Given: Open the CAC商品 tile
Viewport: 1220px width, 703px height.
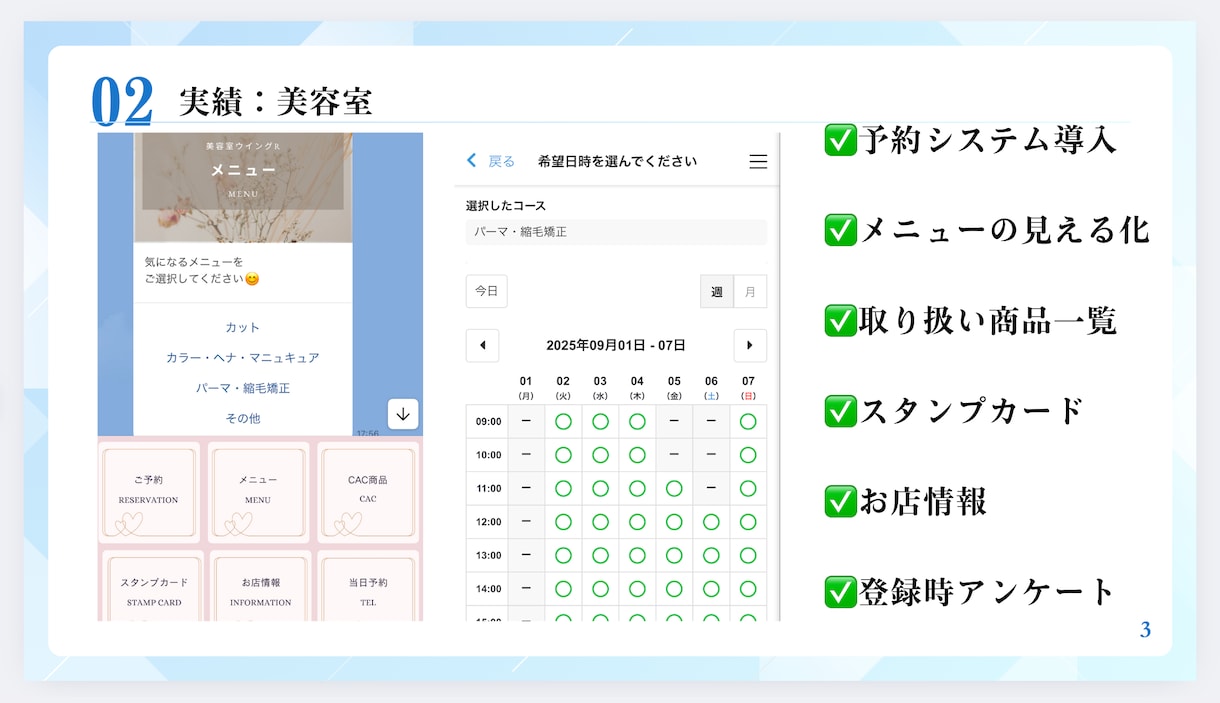Looking at the screenshot, I should coord(368,492).
